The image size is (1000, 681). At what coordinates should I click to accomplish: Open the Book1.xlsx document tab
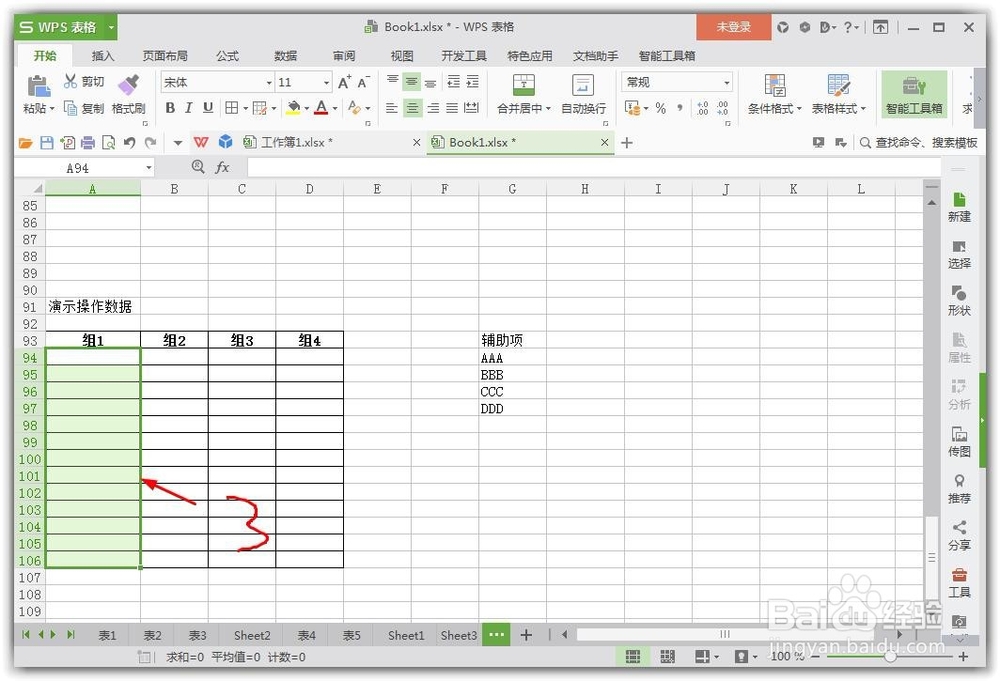pyautogui.click(x=483, y=143)
